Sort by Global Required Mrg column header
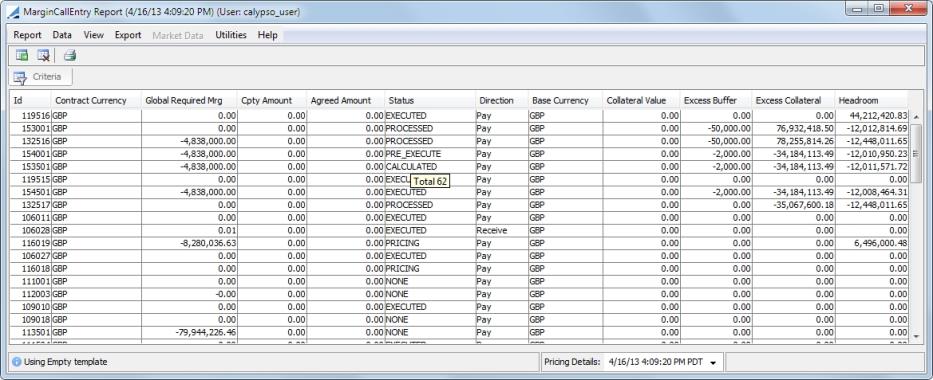 [x=189, y=101]
